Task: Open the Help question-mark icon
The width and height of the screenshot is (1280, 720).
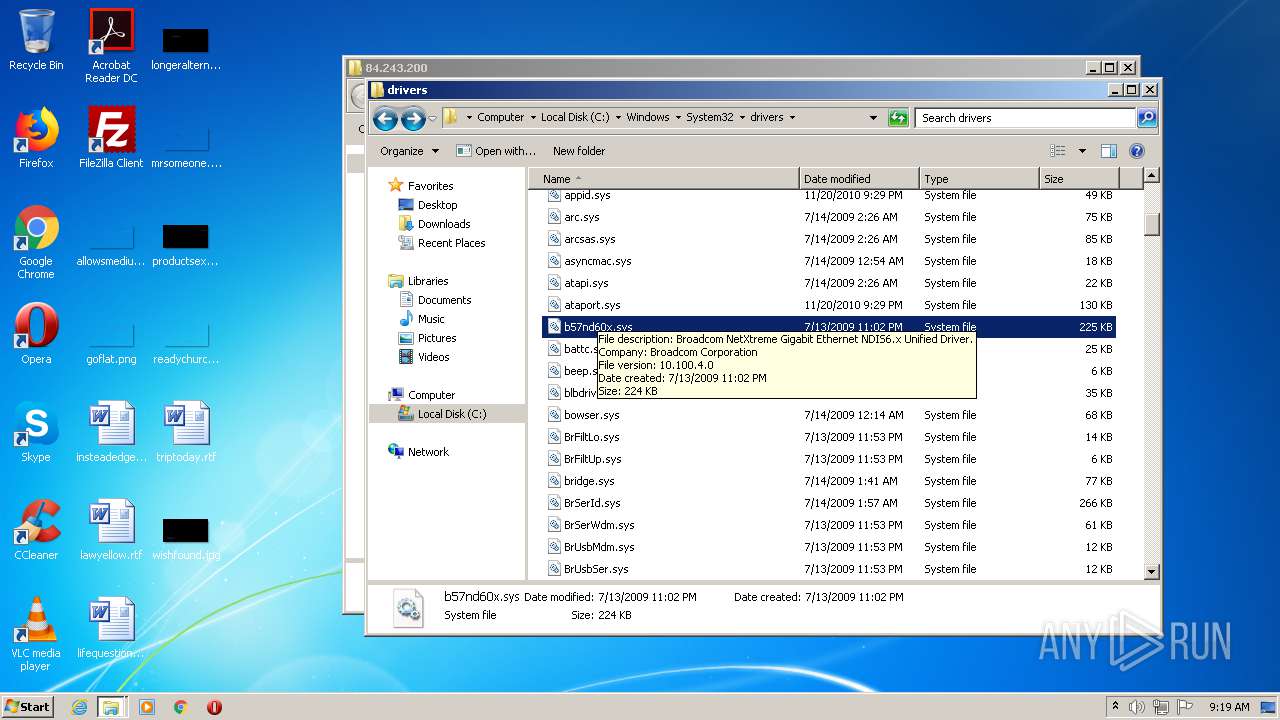Action: 1136,151
